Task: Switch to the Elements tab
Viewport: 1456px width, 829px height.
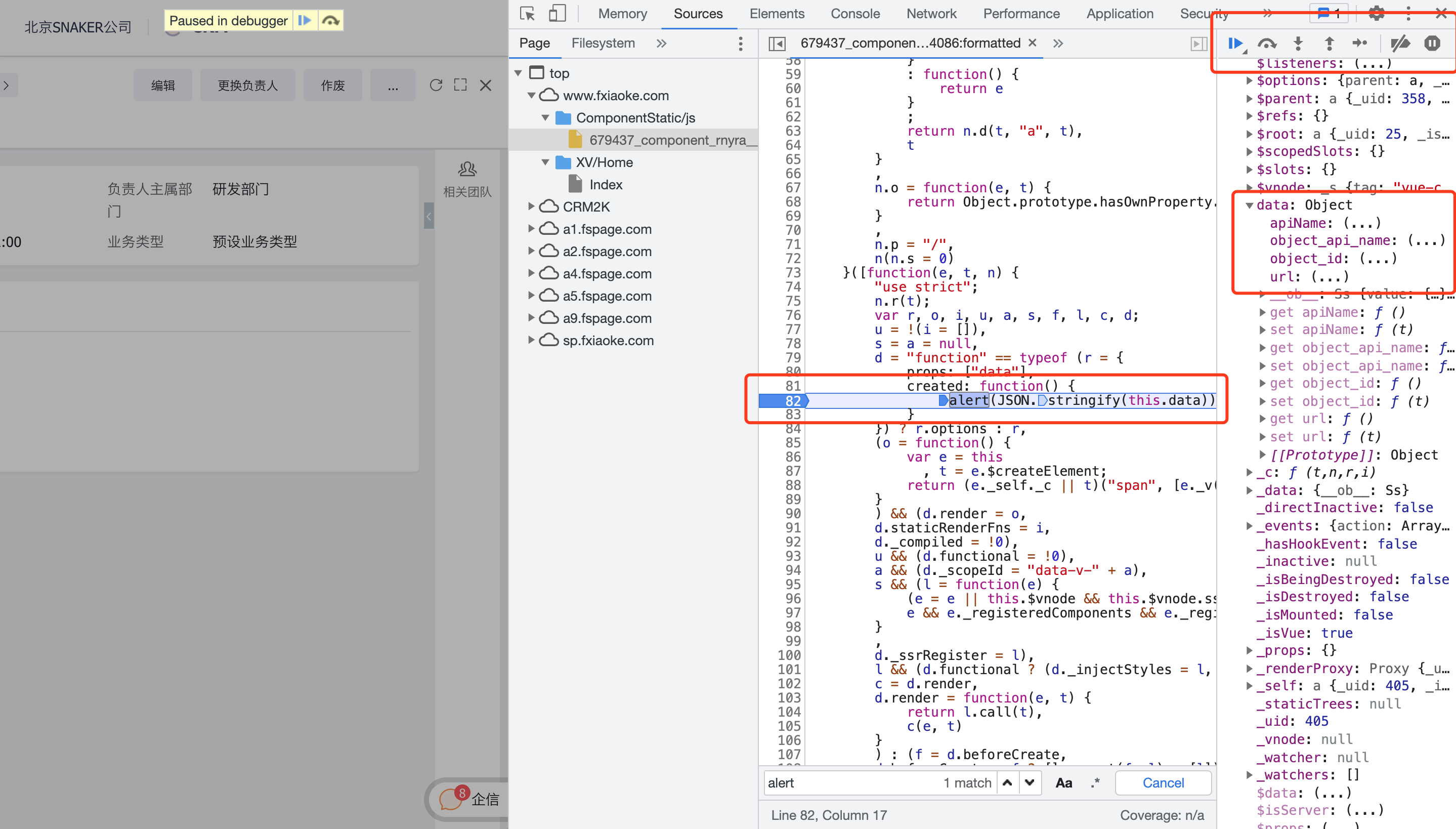Action: click(777, 14)
